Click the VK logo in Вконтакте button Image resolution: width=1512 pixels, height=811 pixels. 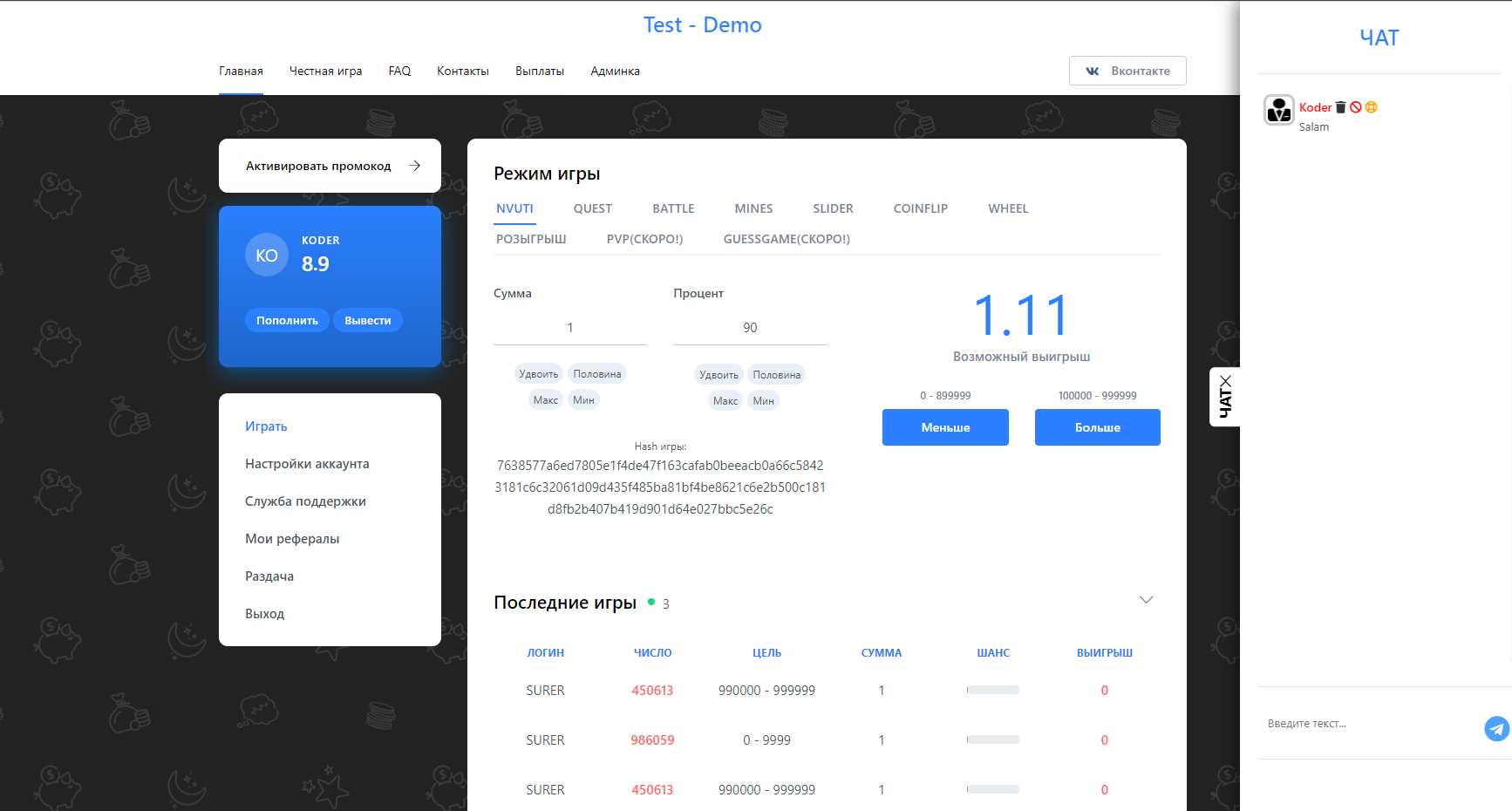[x=1093, y=72]
